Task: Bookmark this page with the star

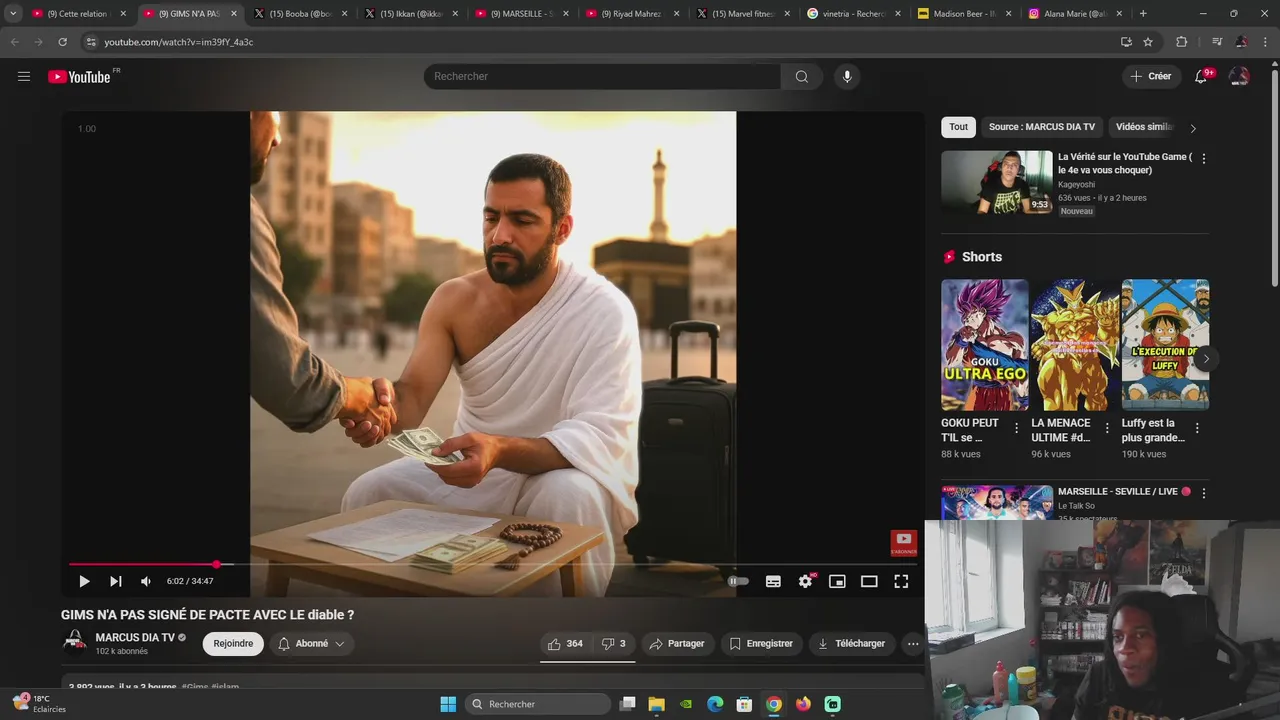Action: click(x=1148, y=42)
